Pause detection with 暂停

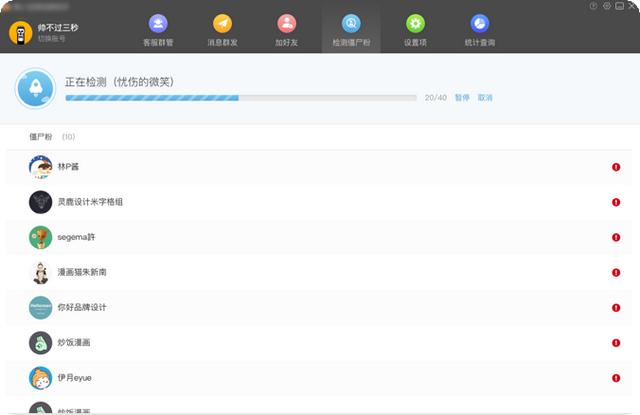[x=462, y=98]
